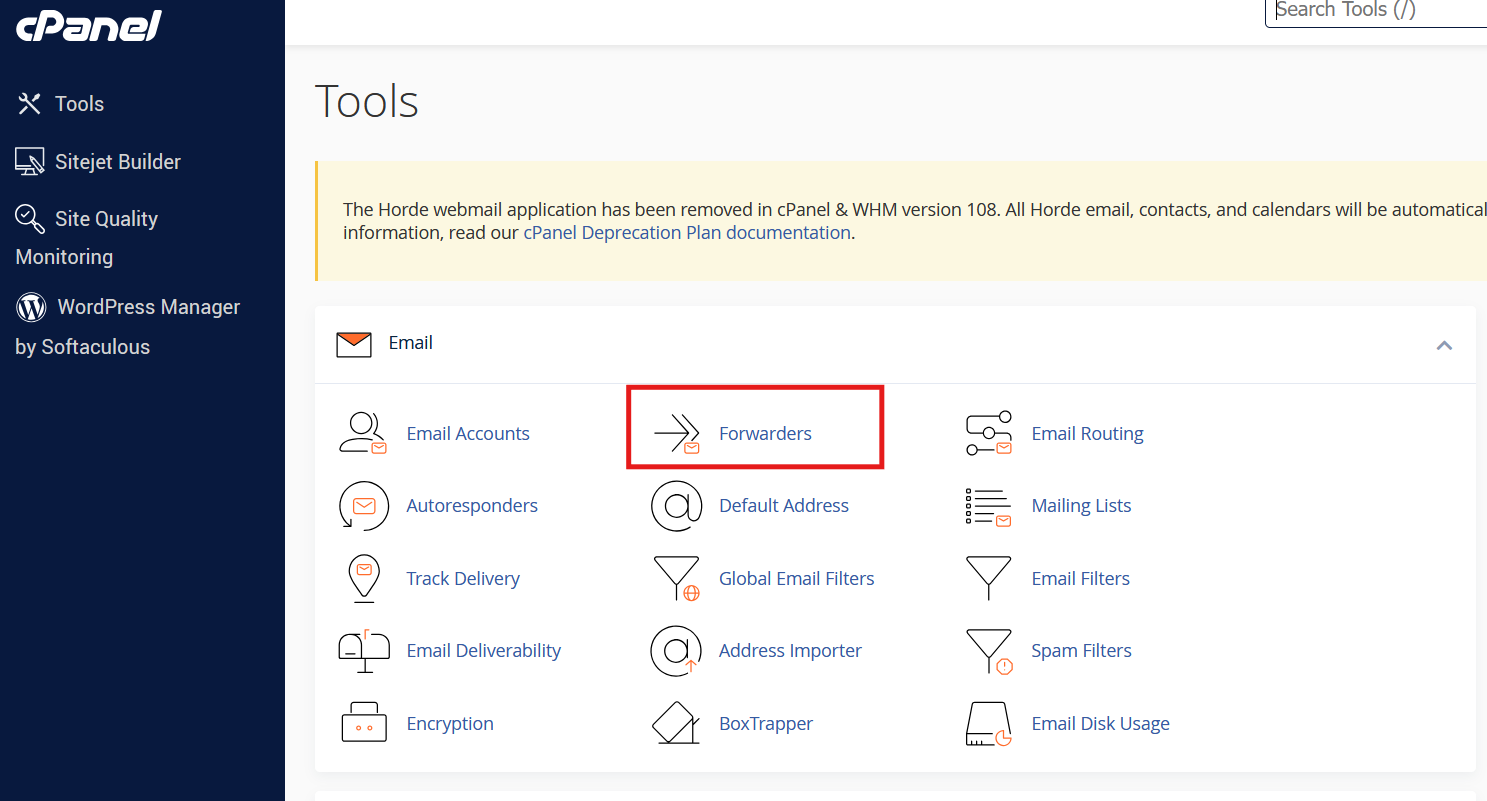Click the Email section envelope icon
The height and width of the screenshot is (801, 1487).
354,344
